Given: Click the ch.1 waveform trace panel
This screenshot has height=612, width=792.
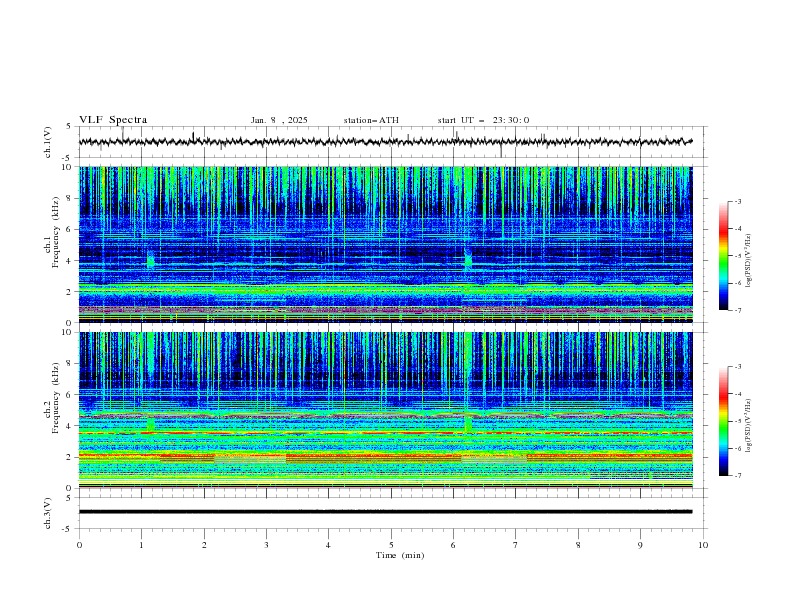Looking at the screenshot, I should click(393, 142).
